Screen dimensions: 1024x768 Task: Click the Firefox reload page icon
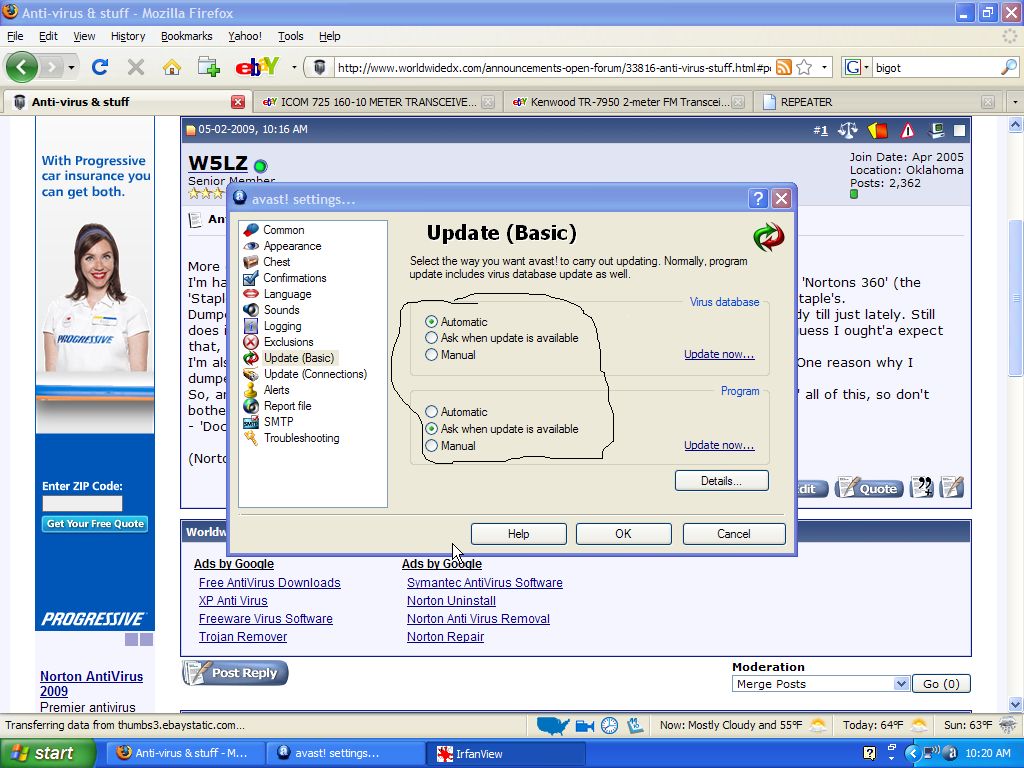(99, 67)
